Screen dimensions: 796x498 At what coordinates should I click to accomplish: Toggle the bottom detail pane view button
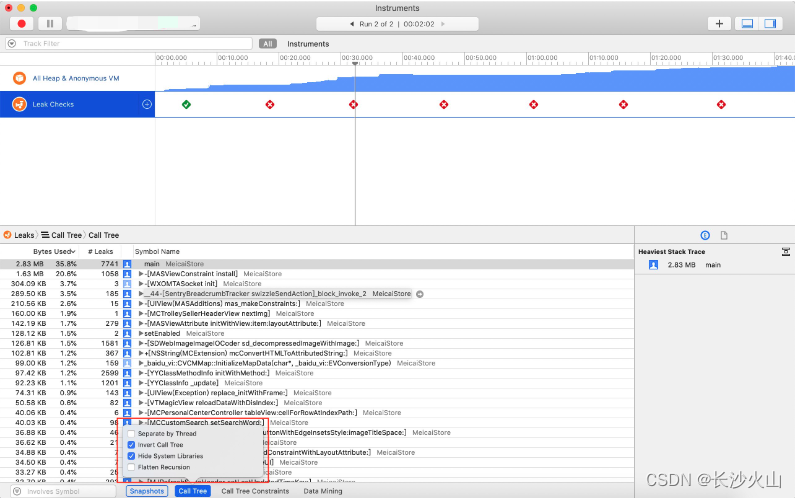(x=747, y=23)
